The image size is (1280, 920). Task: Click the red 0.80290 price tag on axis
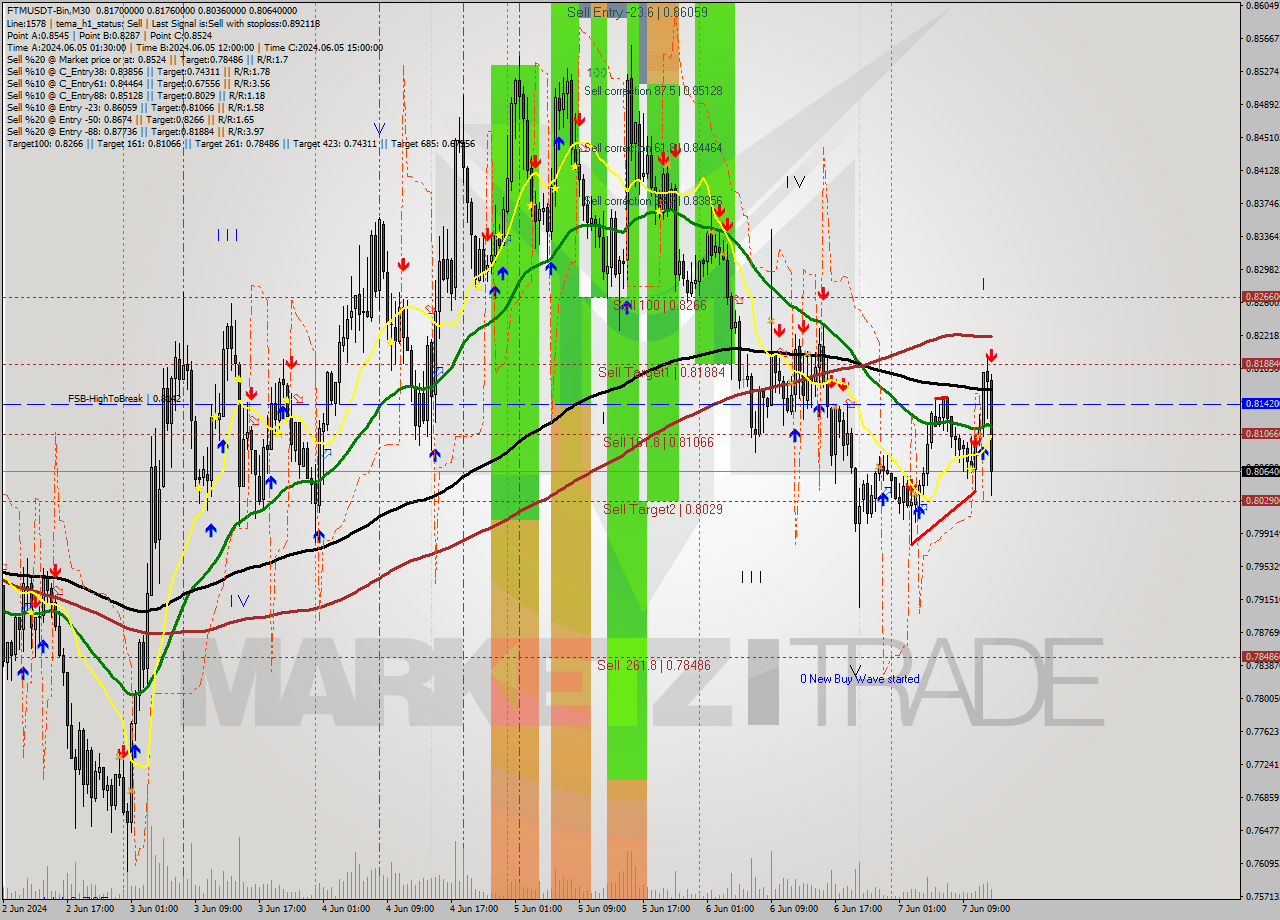pos(1260,500)
